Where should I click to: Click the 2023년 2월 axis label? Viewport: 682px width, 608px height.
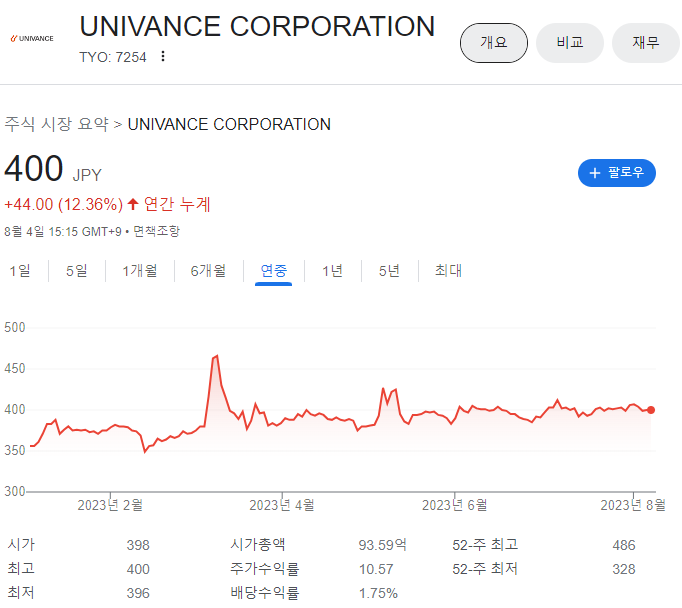point(110,505)
